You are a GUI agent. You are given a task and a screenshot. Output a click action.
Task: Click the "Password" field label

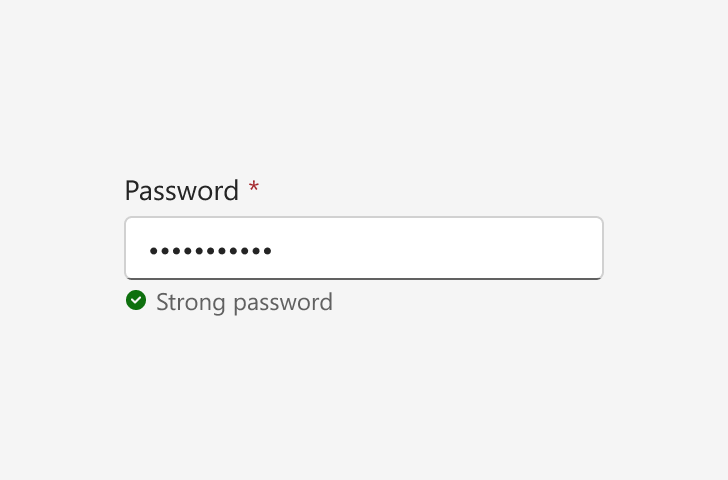pyautogui.click(x=182, y=191)
